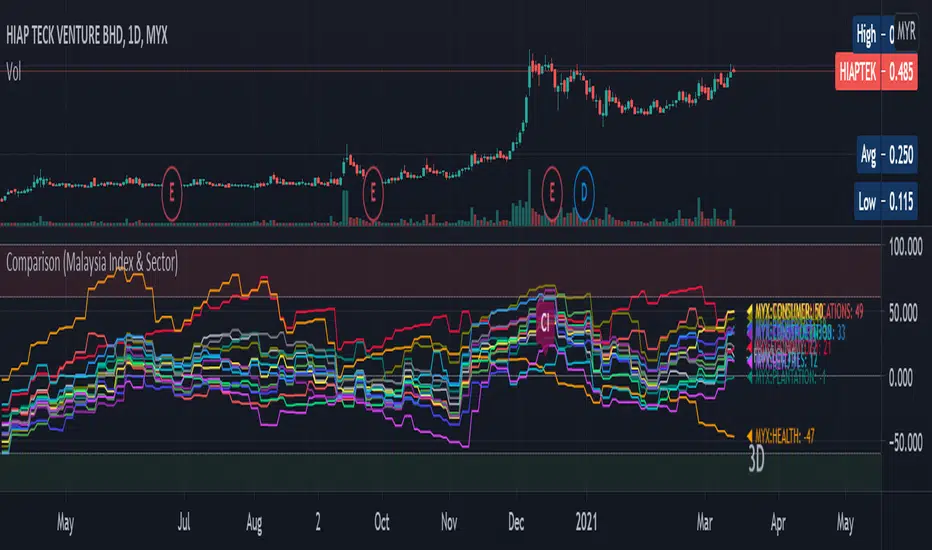This screenshot has width=932, height=550.
Task: Click the MYR currency button
Action: point(906,31)
